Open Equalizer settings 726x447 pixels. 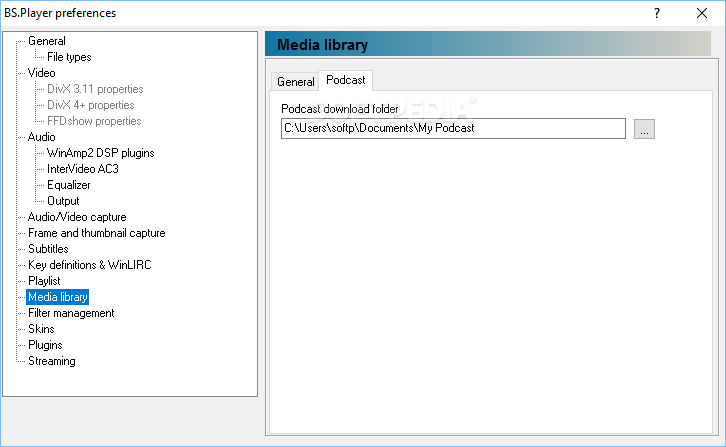pyautogui.click(x=69, y=185)
